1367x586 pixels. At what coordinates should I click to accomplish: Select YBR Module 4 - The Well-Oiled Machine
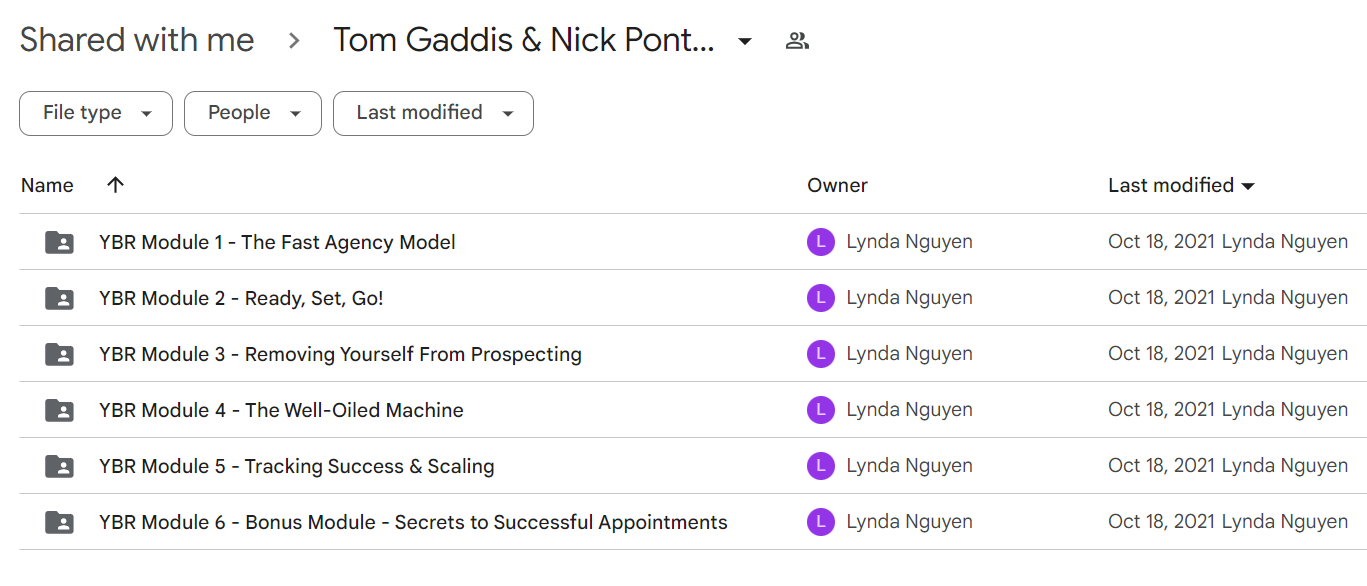coord(281,410)
